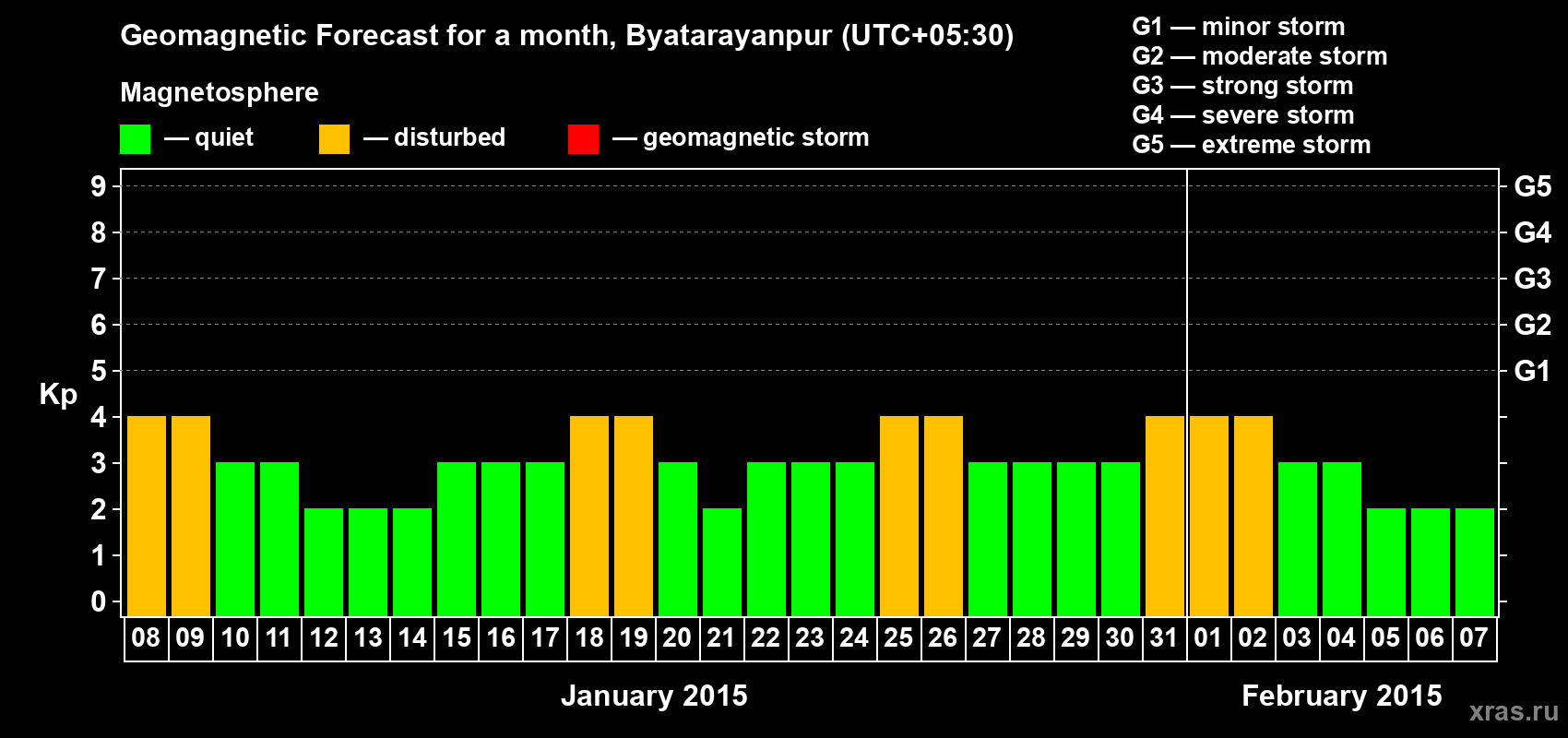
Task: Click the red geomagnetic storm legend swatch
Action: 583,139
